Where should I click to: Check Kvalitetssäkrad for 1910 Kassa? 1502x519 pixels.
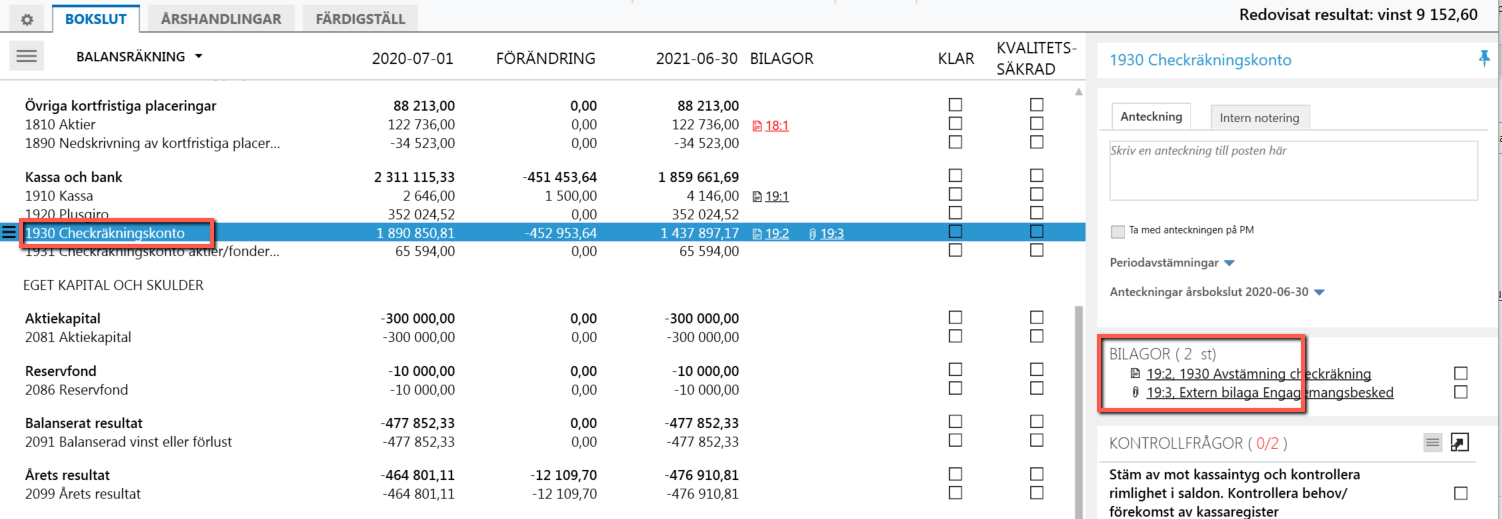pyautogui.click(x=1037, y=195)
